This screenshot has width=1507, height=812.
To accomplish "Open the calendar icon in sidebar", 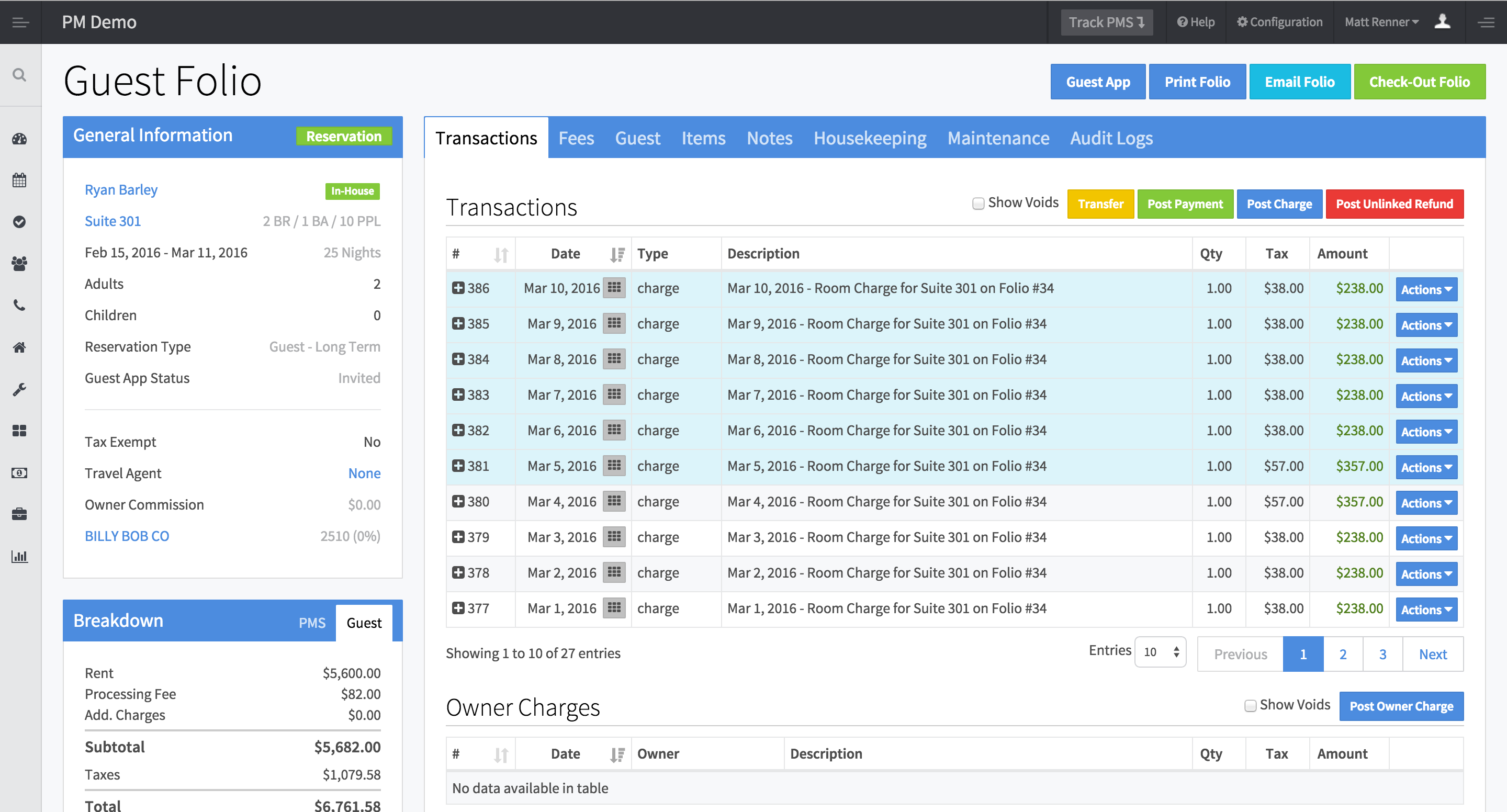I will point(19,180).
